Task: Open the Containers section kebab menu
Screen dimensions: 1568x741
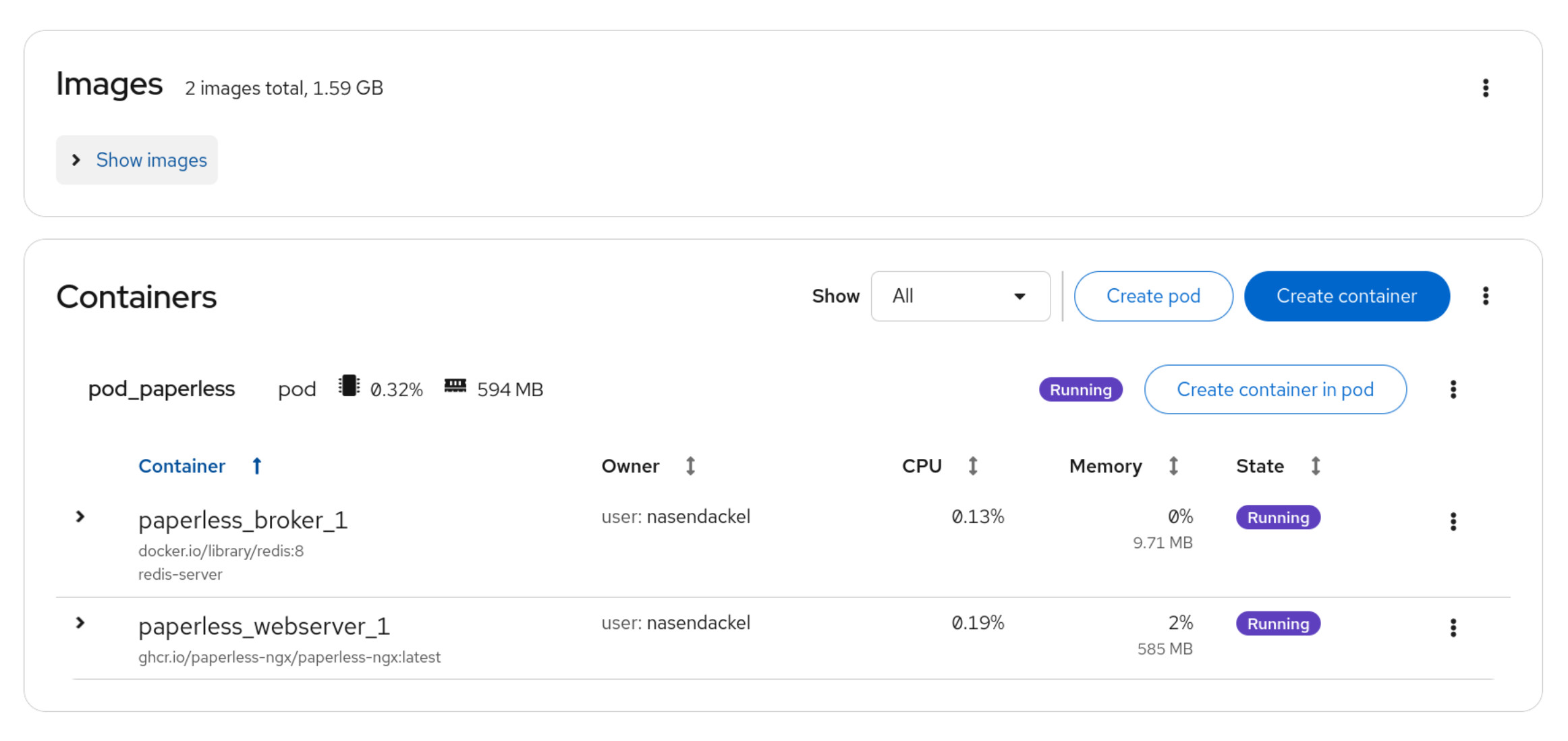Action: 1485,296
